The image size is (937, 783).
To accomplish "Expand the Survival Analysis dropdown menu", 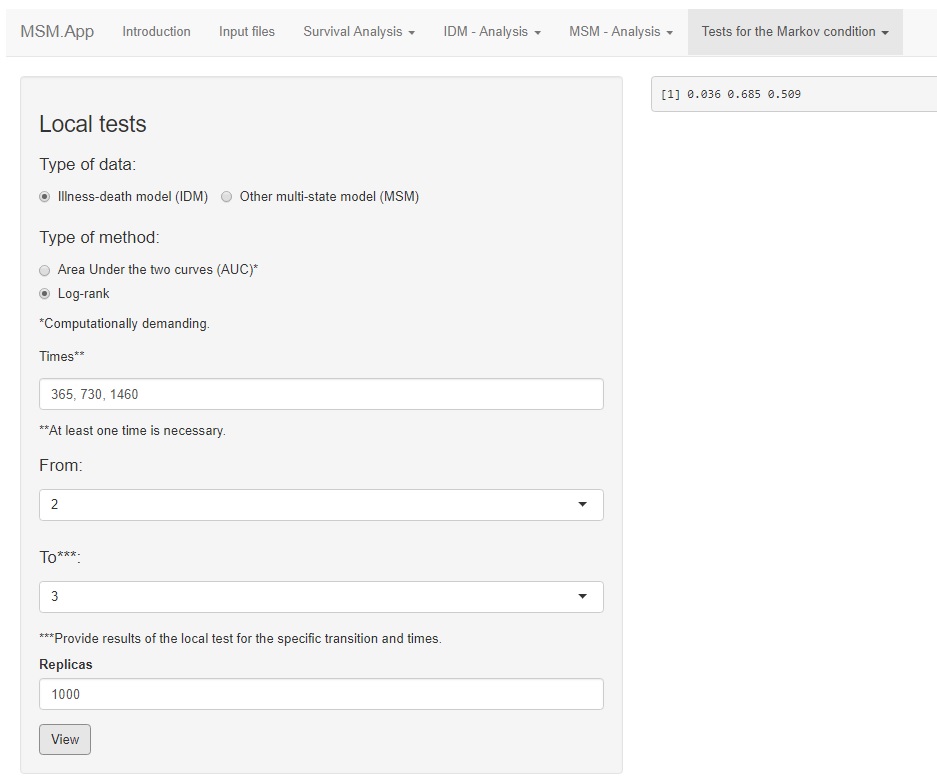I will coord(359,32).
